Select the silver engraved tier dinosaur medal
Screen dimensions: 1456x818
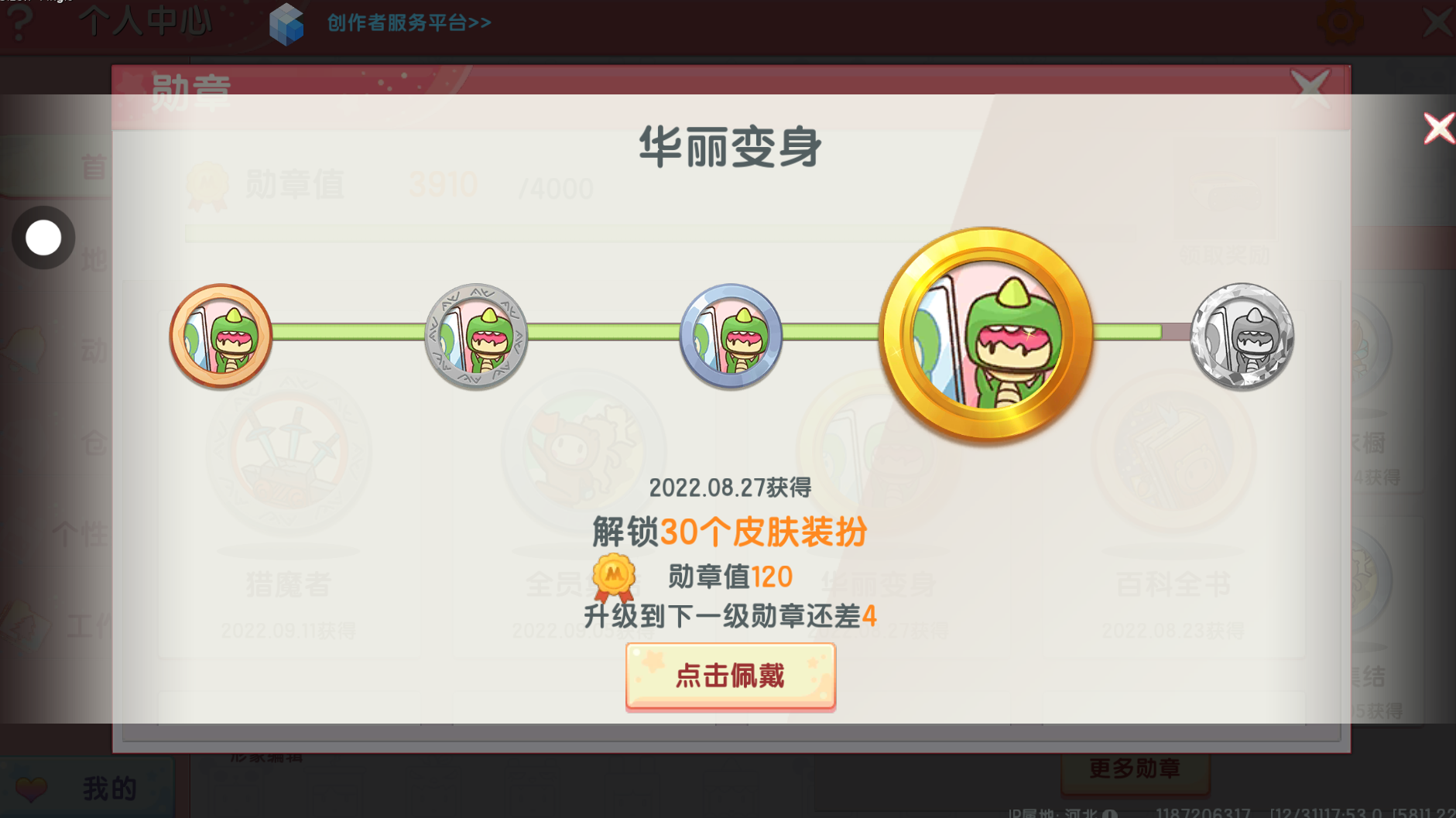(x=476, y=336)
